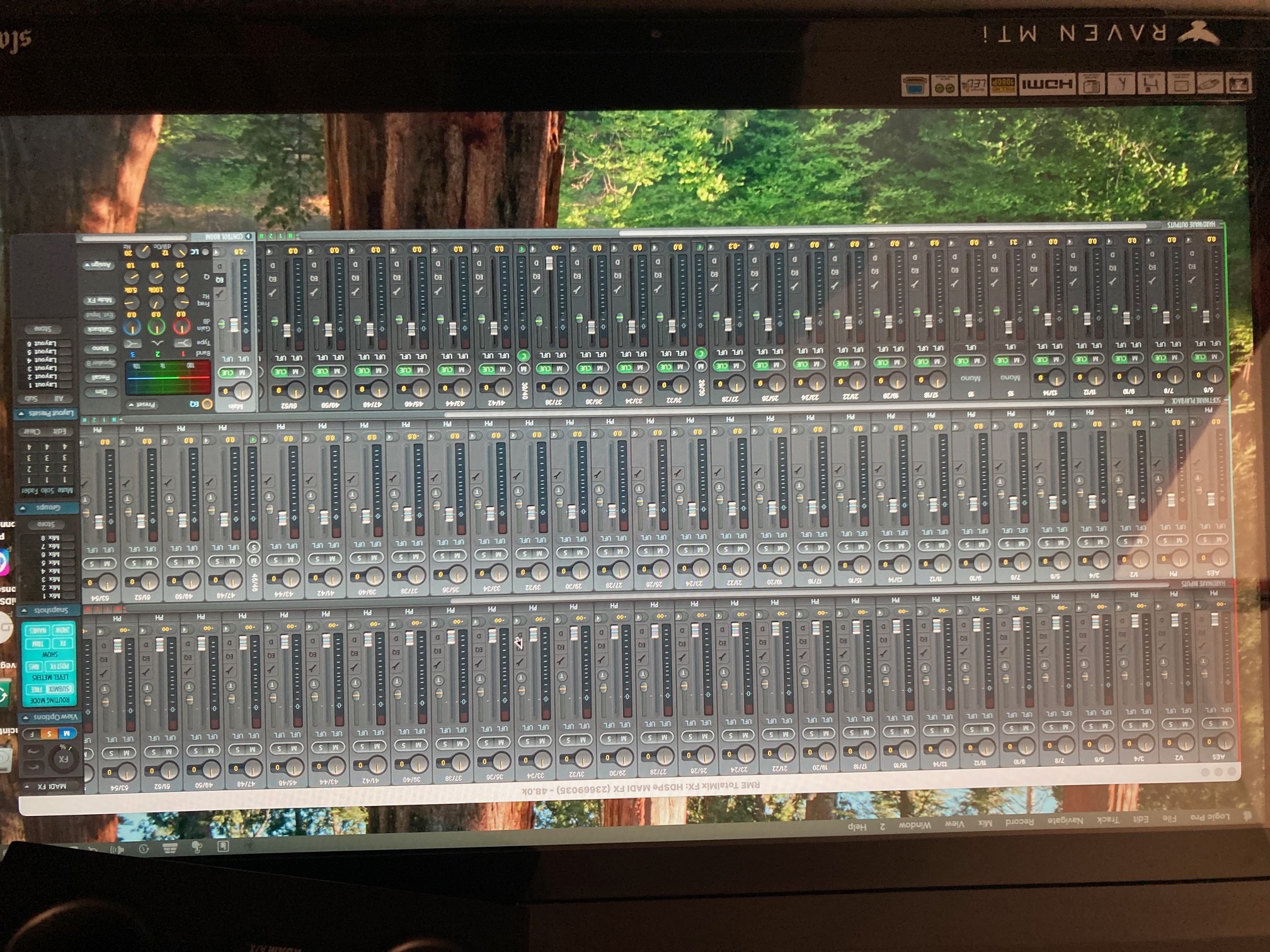Click Trim T icon on hardware input 47/48

[x=231, y=686]
